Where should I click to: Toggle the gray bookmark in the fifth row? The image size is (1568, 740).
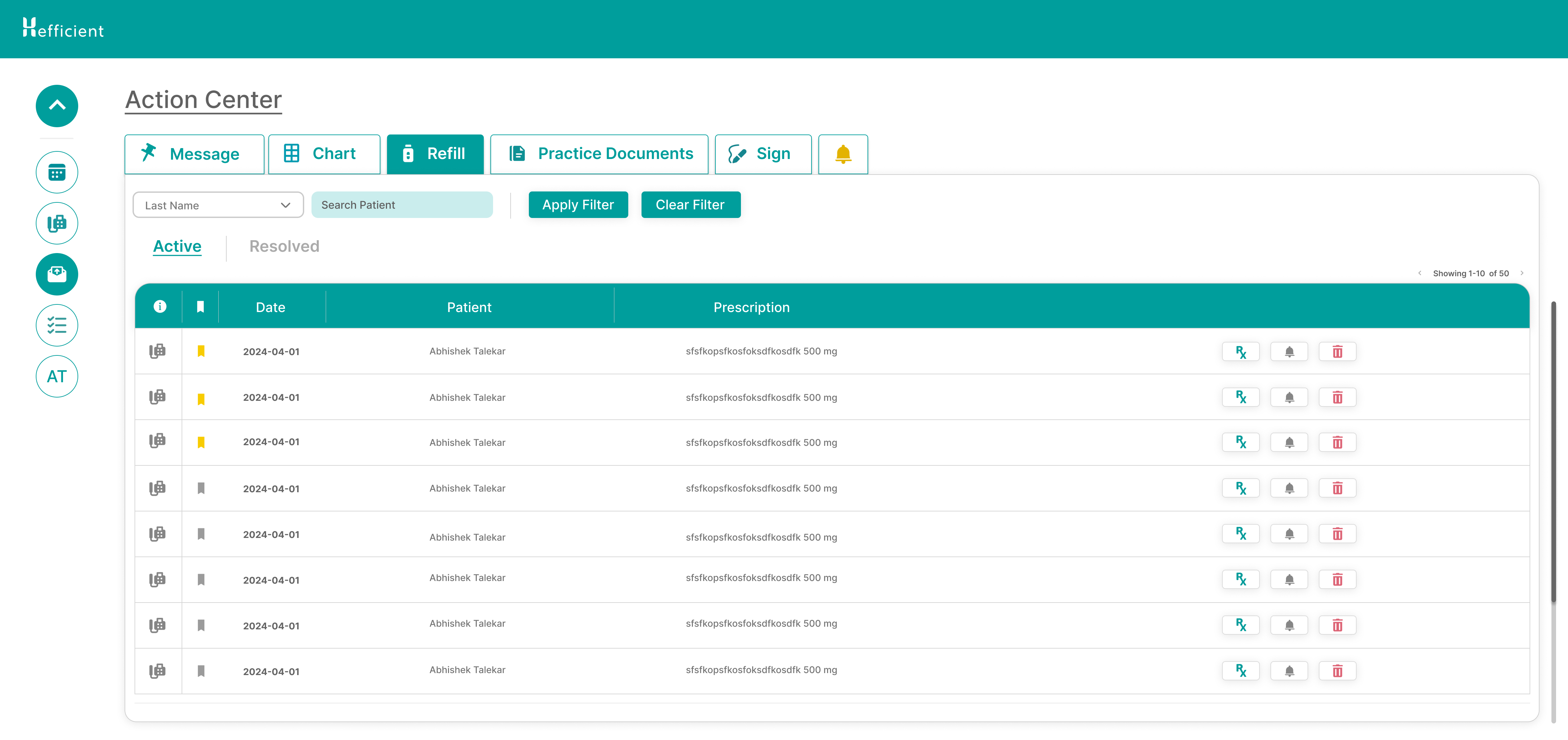201,534
